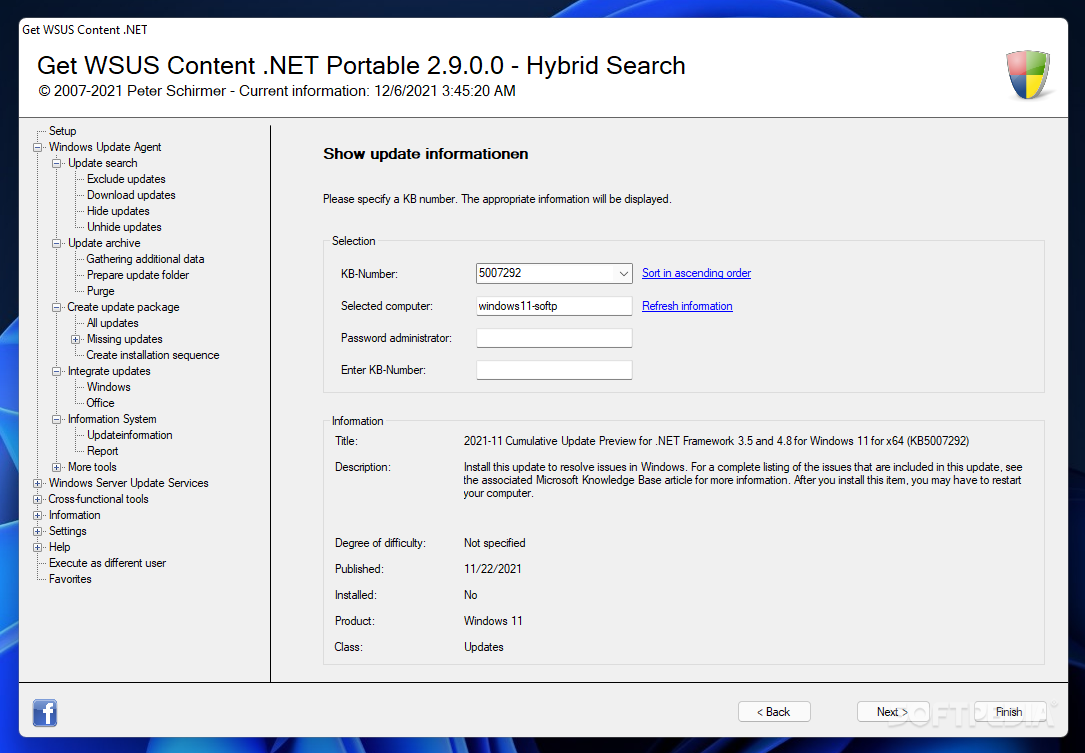
Task: Collapse the Information System node
Action: (57, 419)
